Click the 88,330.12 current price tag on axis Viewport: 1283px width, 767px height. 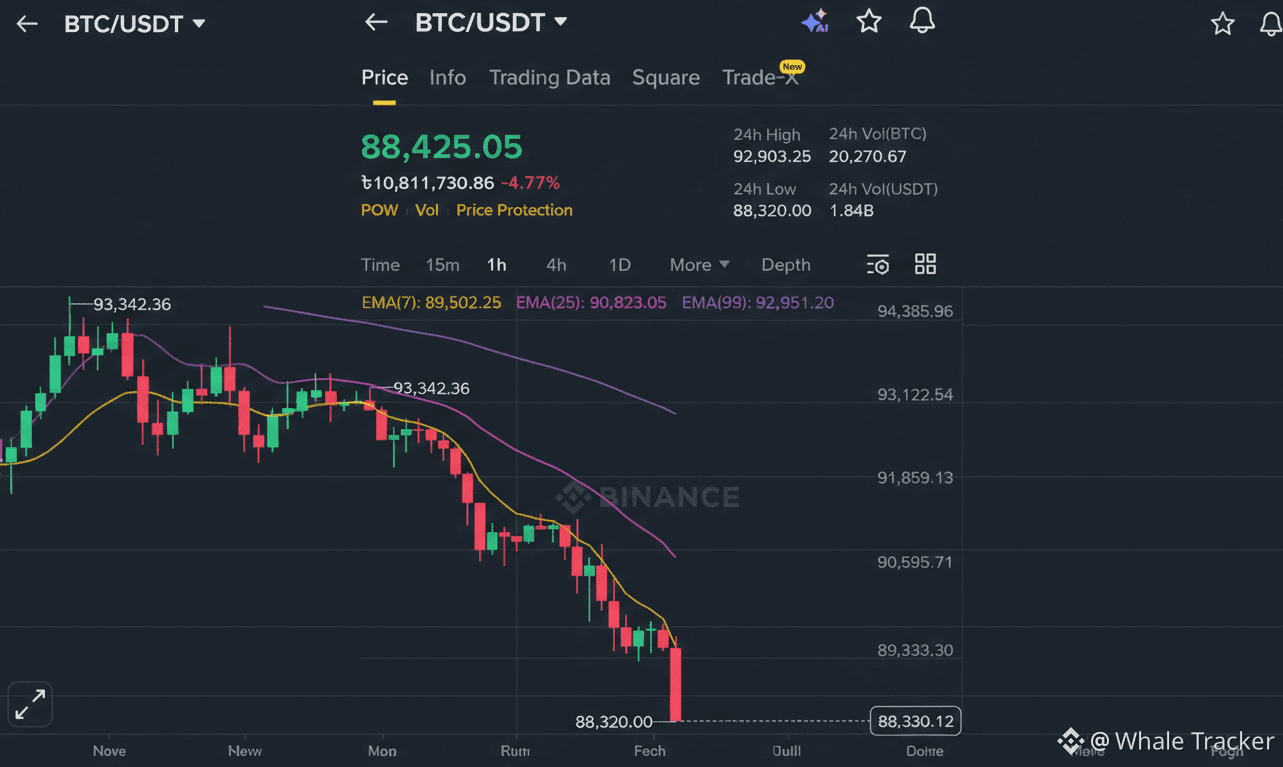coord(916,721)
